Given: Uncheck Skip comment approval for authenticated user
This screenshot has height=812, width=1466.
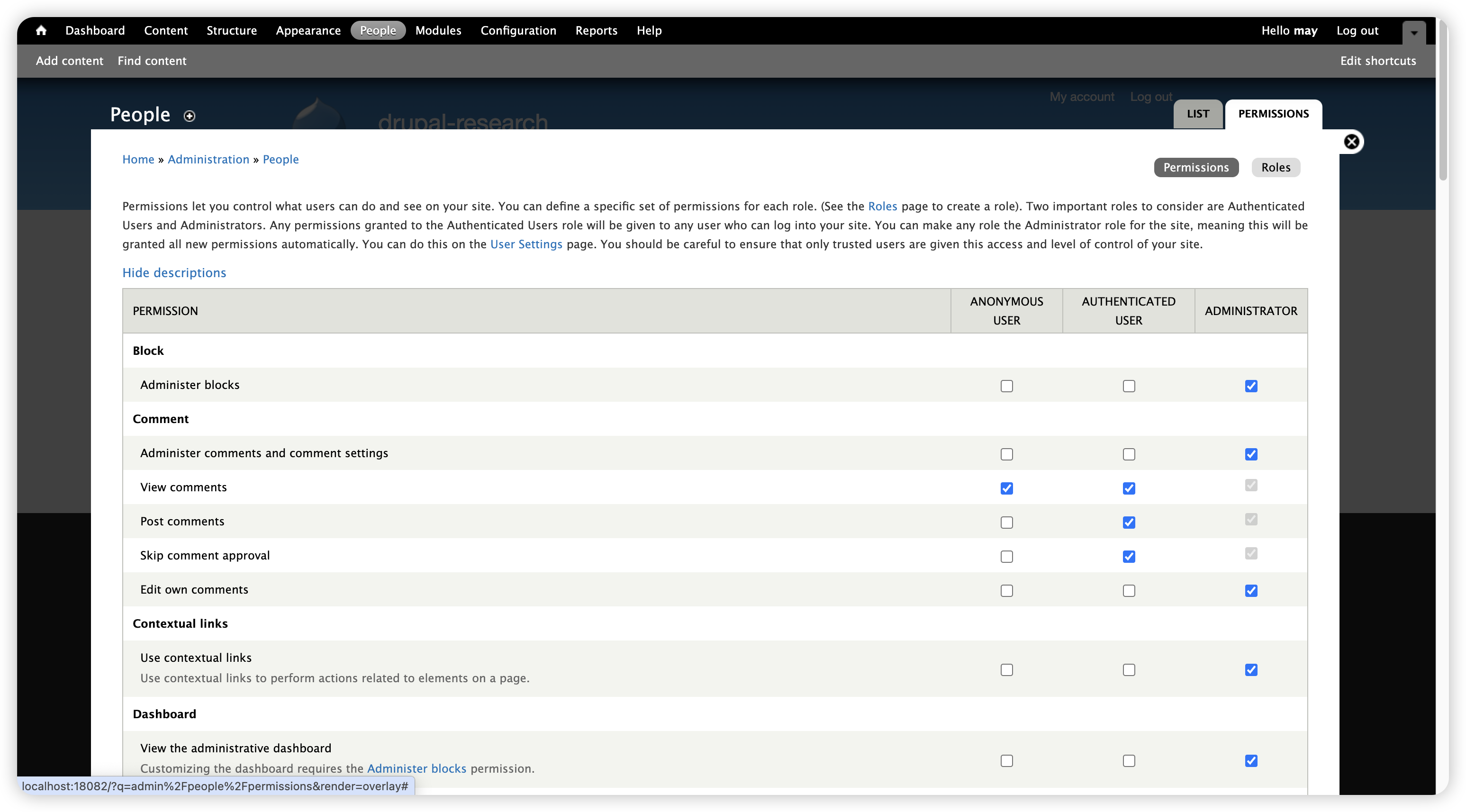Looking at the screenshot, I should coord(1129,557).
